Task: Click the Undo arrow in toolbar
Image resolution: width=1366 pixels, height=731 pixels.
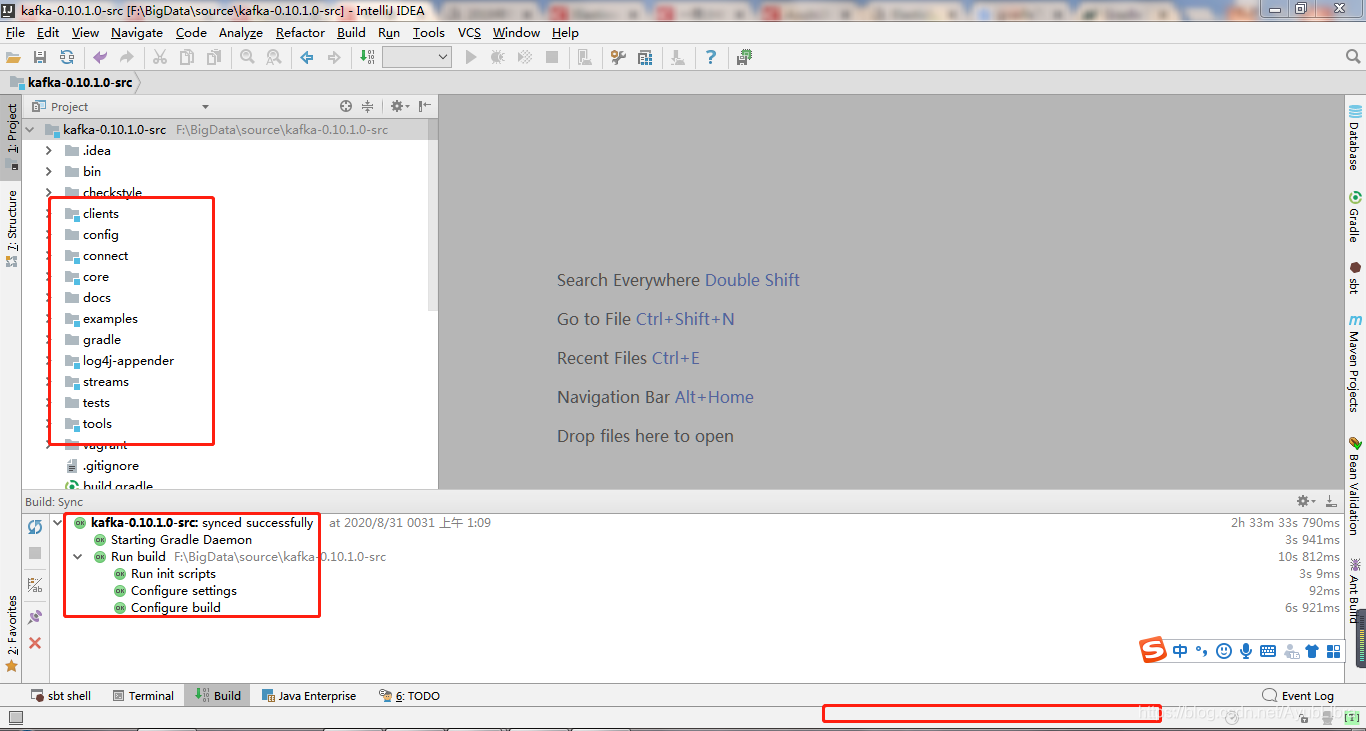Action: point(100,58)
